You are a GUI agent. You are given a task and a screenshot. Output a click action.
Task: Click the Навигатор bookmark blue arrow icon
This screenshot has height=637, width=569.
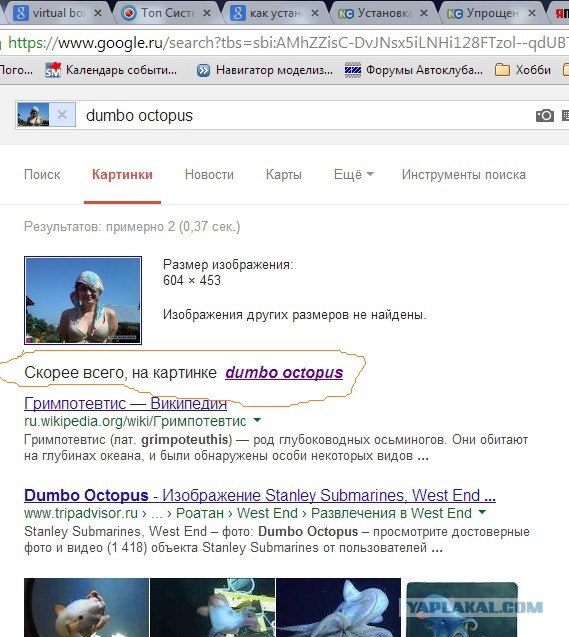[x=203, y=71]
